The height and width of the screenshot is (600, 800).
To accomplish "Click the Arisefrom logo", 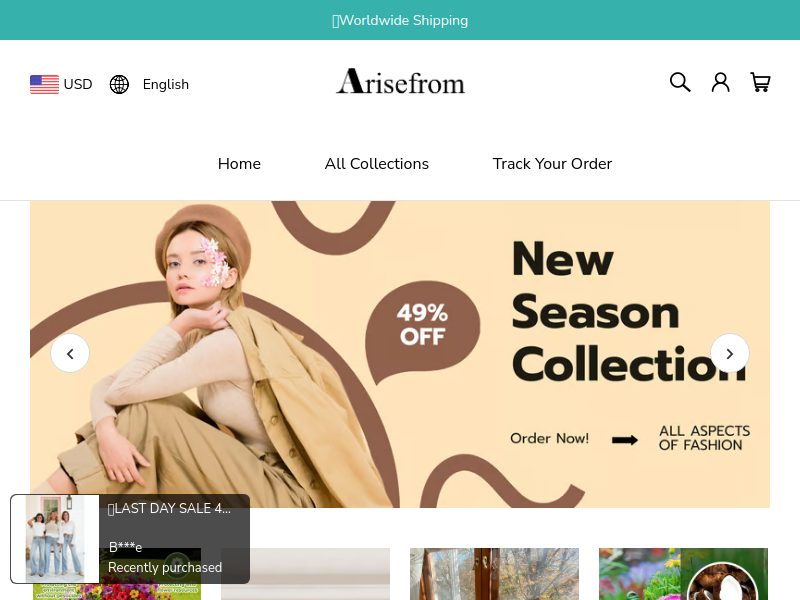I will (401, 82).
